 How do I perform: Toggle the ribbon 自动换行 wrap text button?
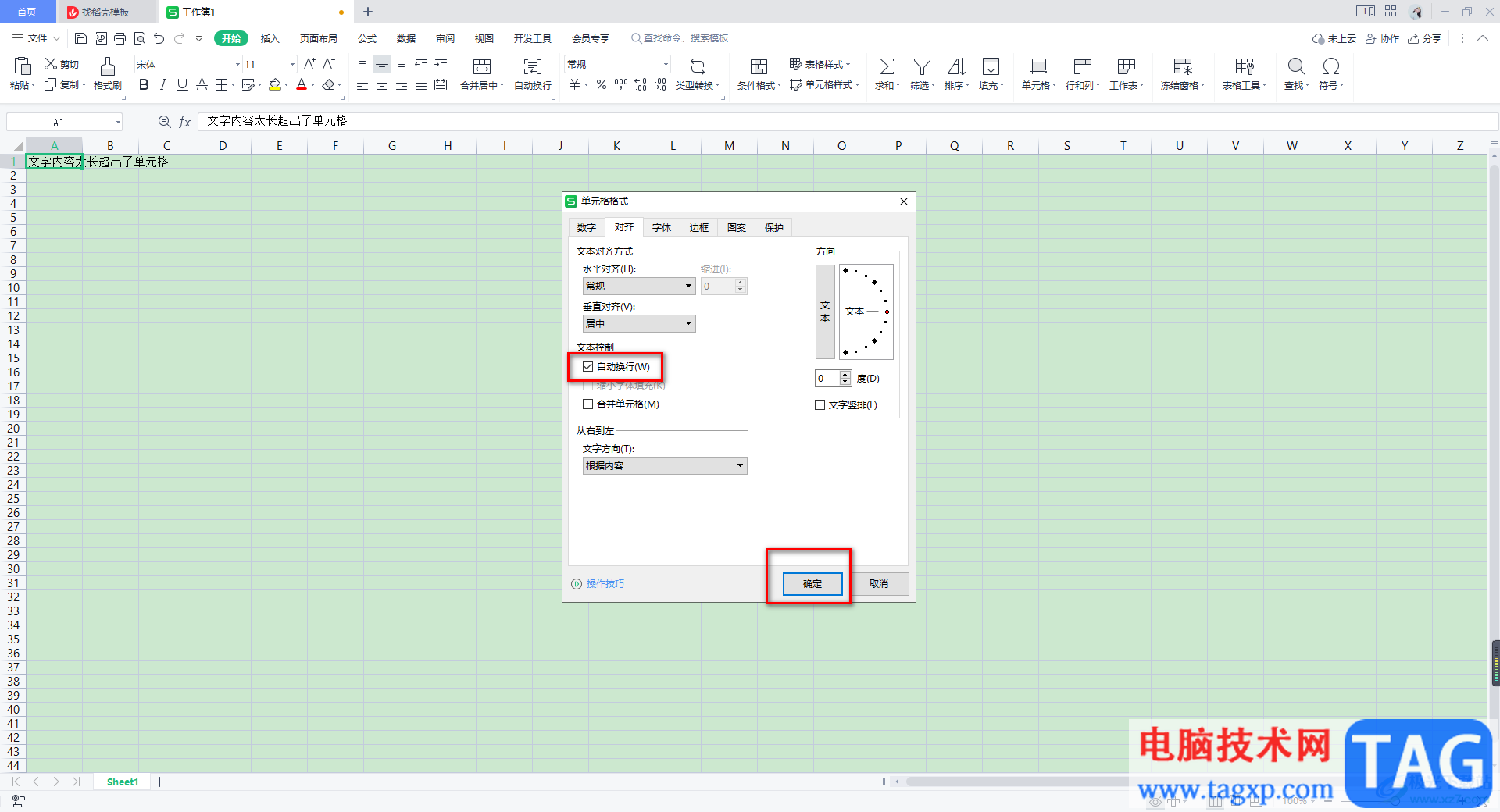point(533,74)
